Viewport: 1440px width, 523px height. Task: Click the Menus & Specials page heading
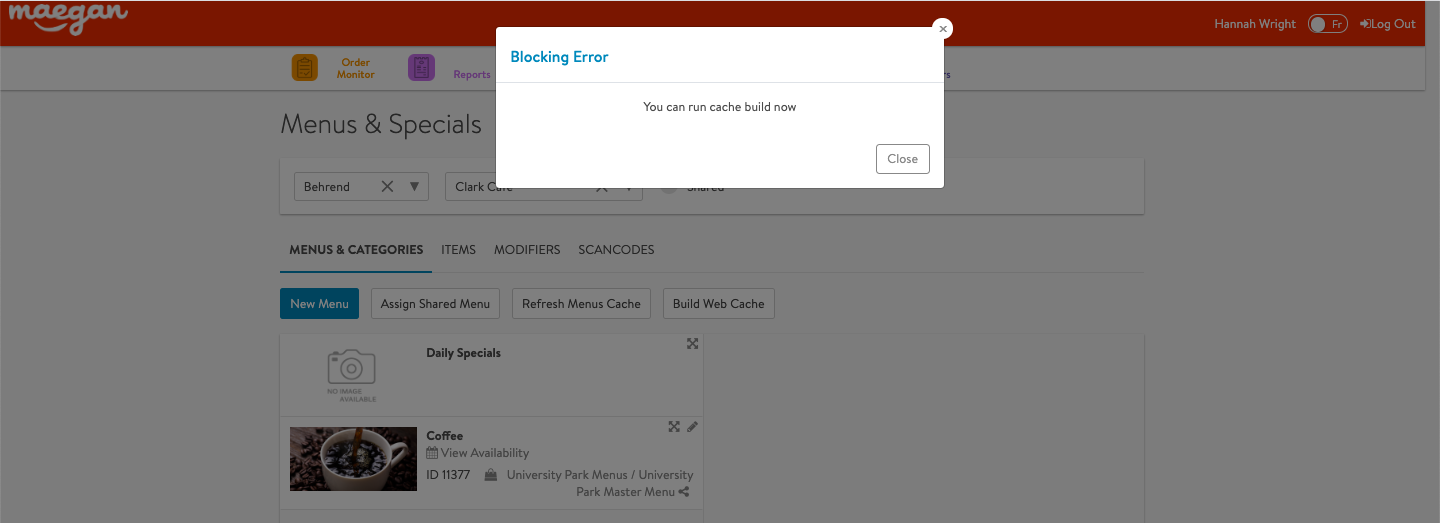click(381, 125)
